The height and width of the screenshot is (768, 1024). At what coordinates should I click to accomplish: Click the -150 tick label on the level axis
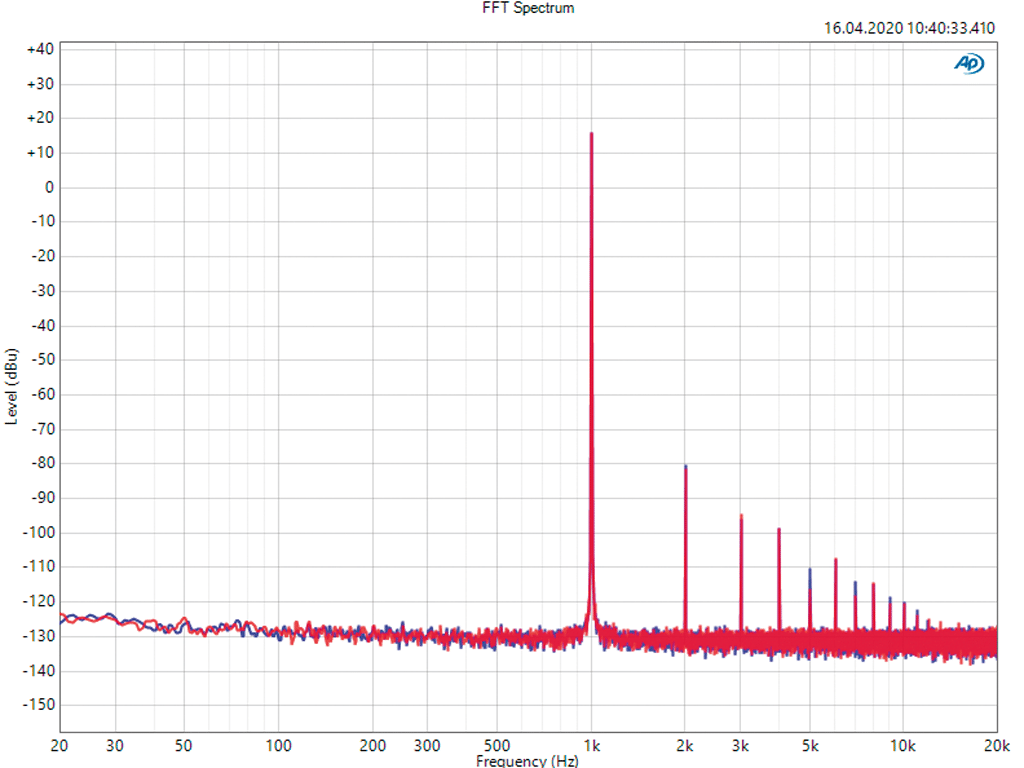[x=38, y=705]
